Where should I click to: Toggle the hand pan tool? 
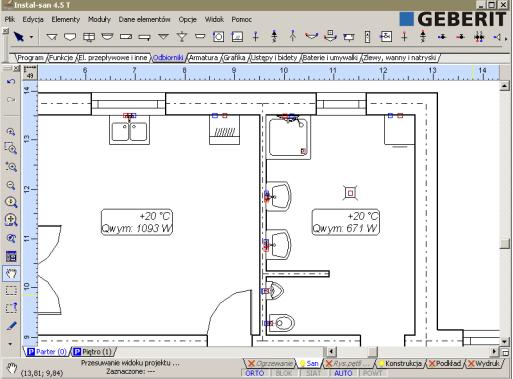pos(11,274)
